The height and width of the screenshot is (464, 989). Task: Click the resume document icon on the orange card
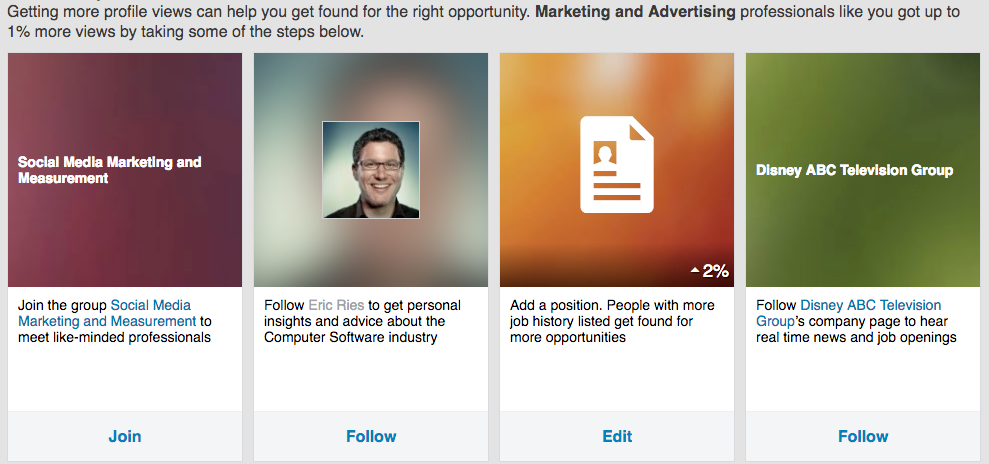coord(616,163)
